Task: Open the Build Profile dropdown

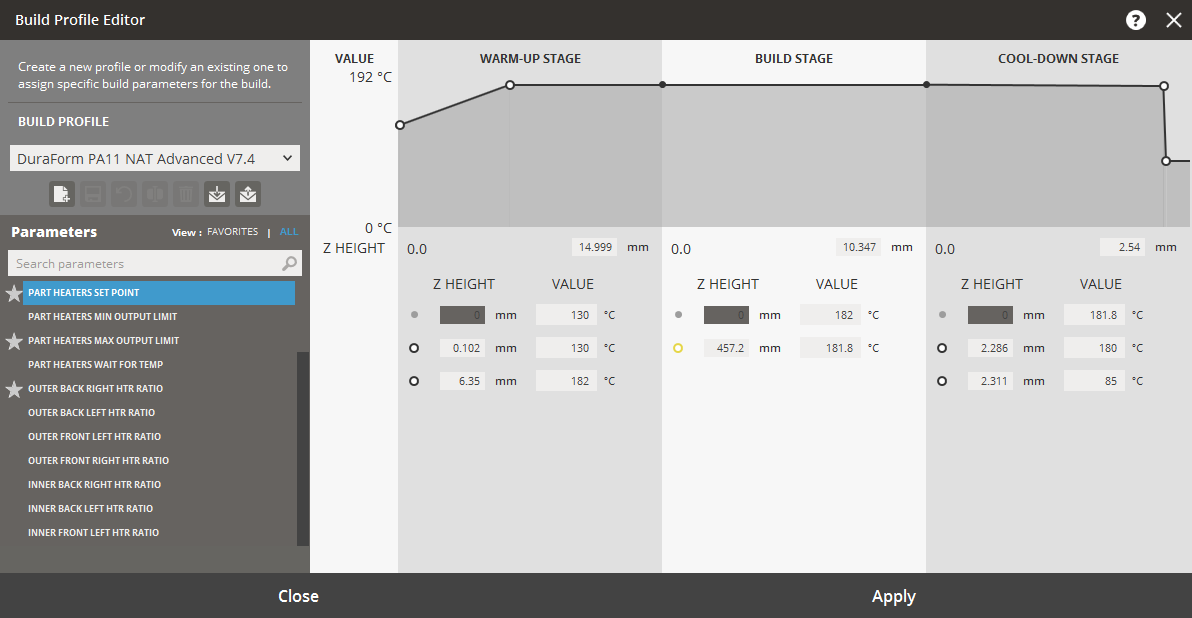Action: [x=155, y=158]
